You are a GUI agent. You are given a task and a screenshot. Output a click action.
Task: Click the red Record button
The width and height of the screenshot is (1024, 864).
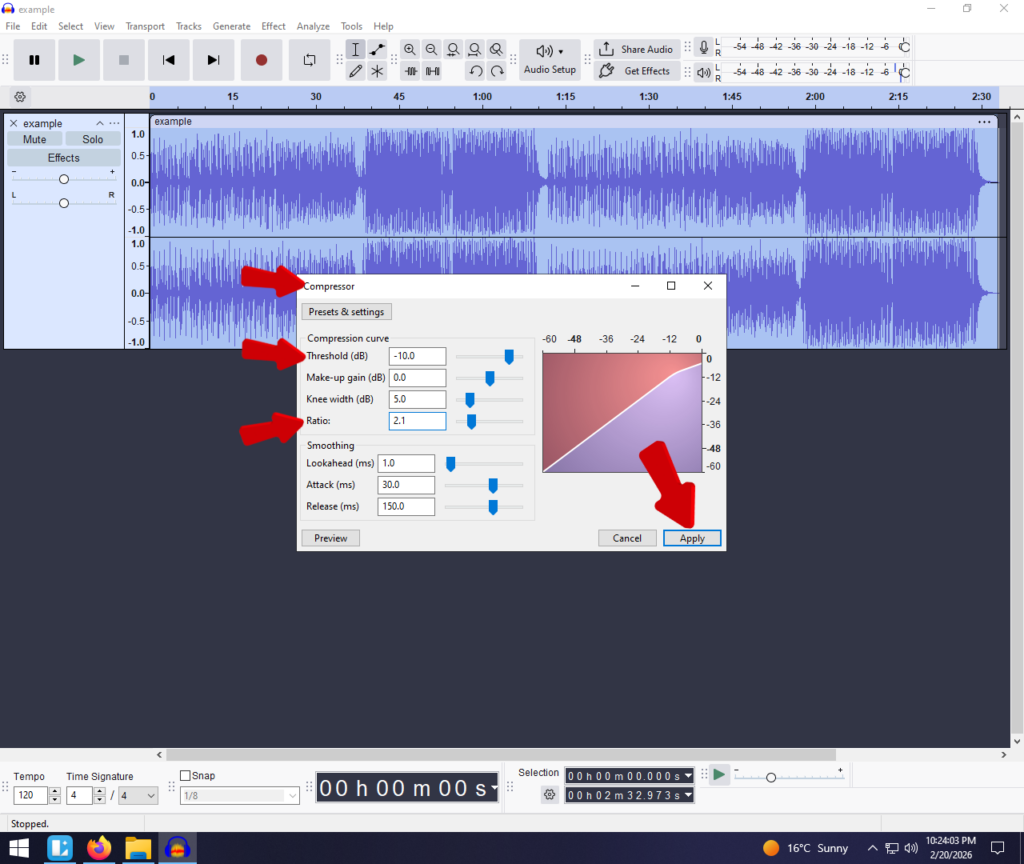[261, 60]
